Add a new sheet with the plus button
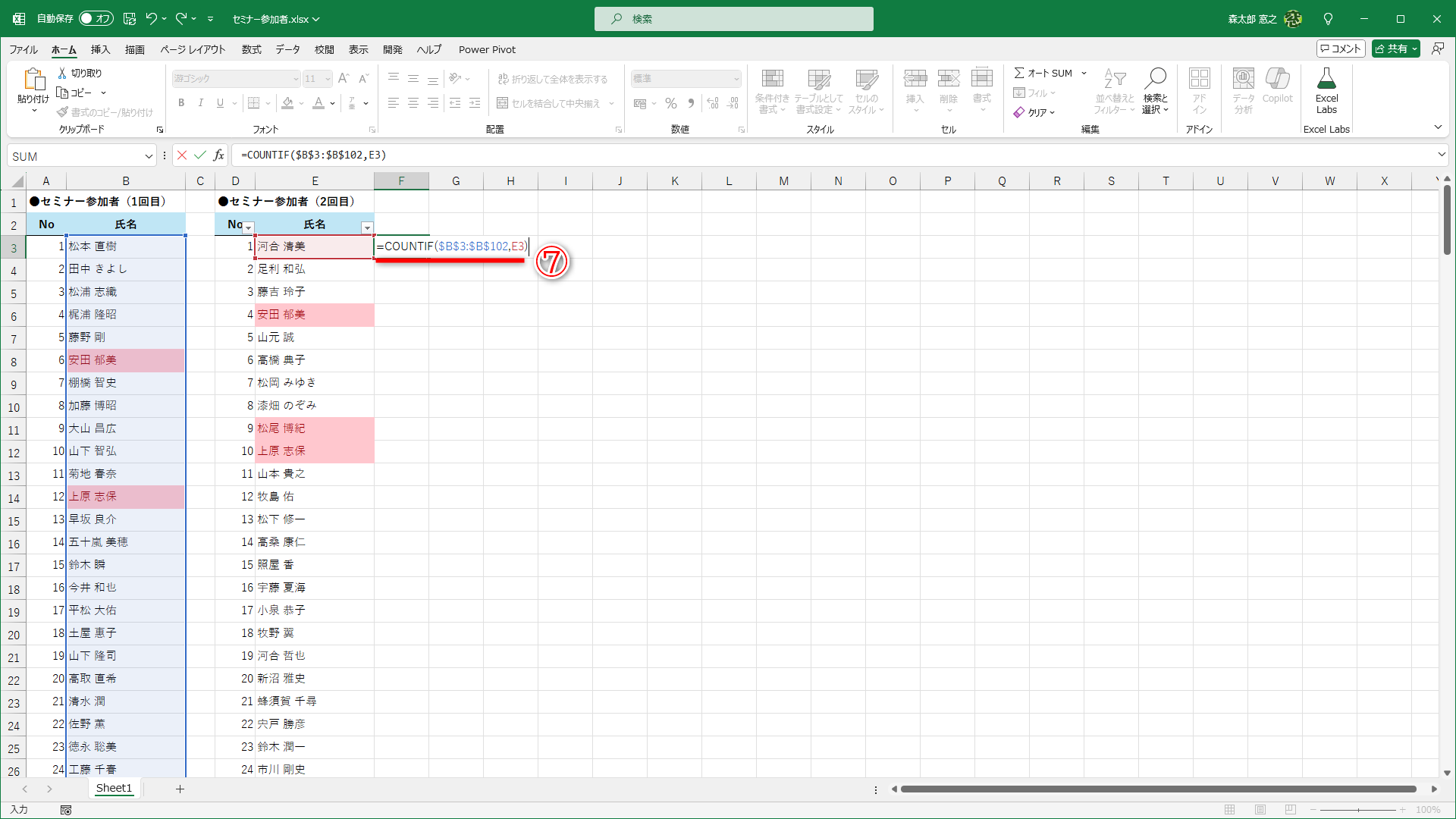This screenshot has width=1456, height=819. pos(180,789)
